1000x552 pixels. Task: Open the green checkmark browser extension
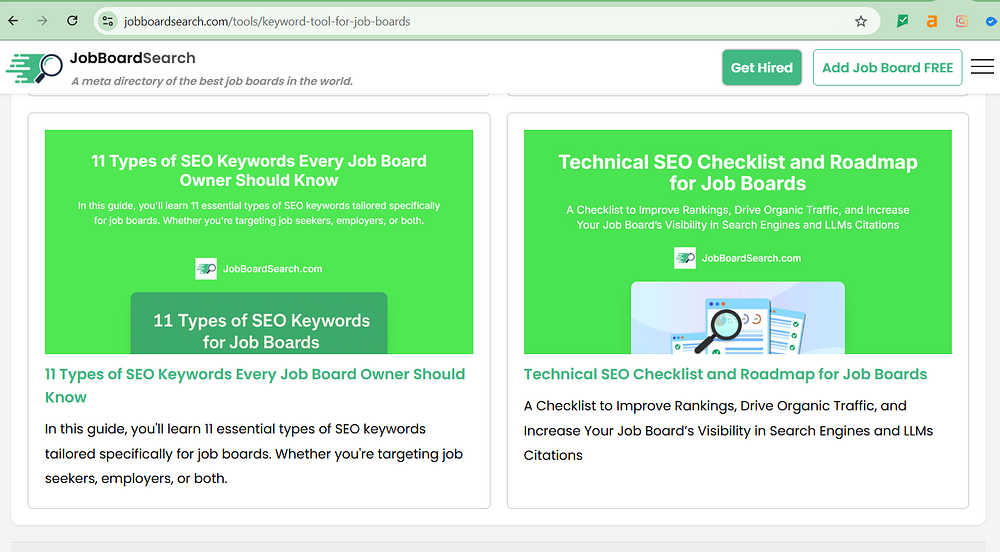902,21
